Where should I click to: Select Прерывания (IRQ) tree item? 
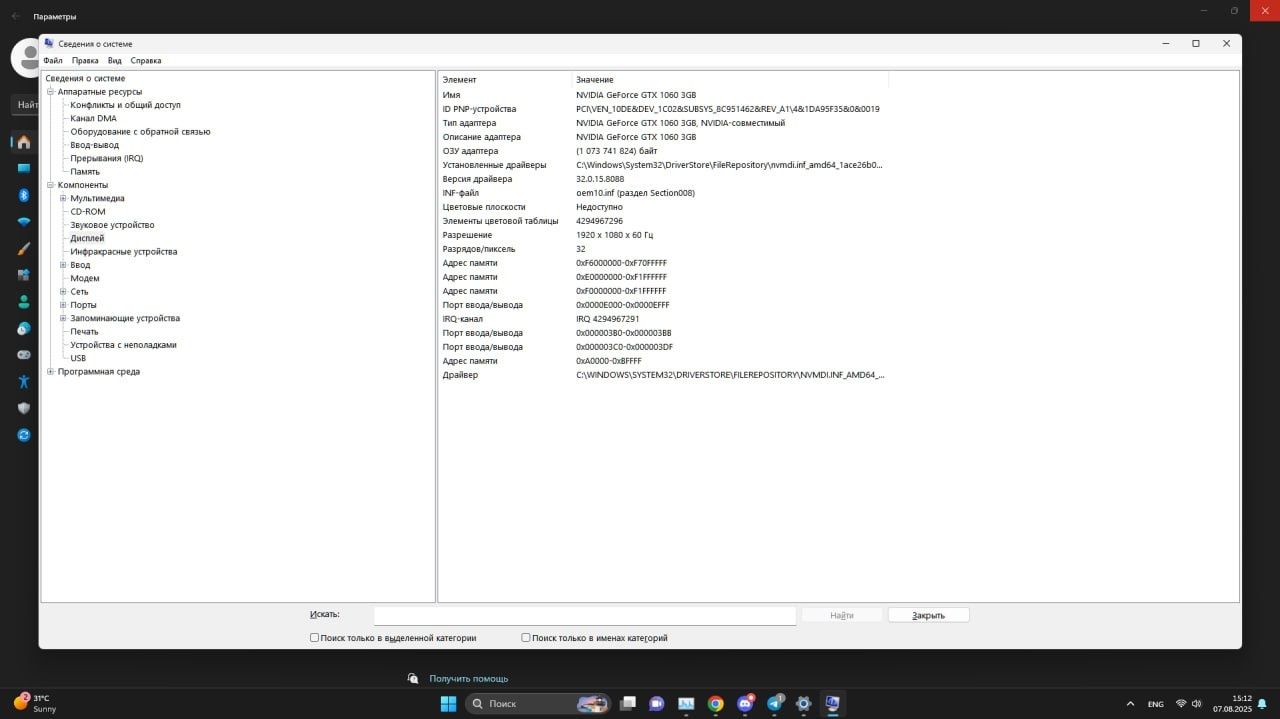point(106,158)
